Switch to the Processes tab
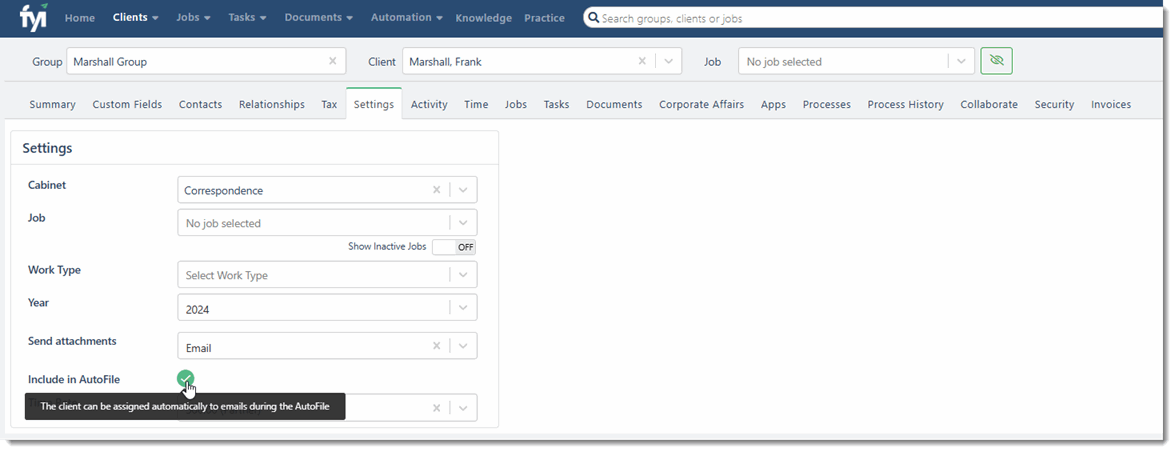 [x=827, y=104]
